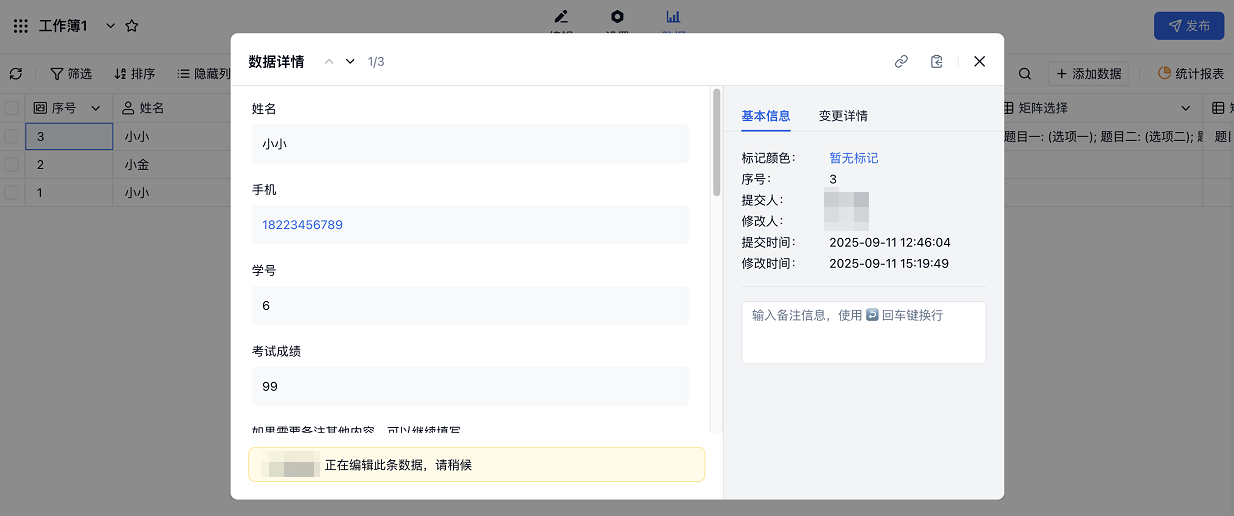The height and width of the screenshot is (516, 1234).
Task: Switch to the 变更详情 tab
Action: point(843,116)
